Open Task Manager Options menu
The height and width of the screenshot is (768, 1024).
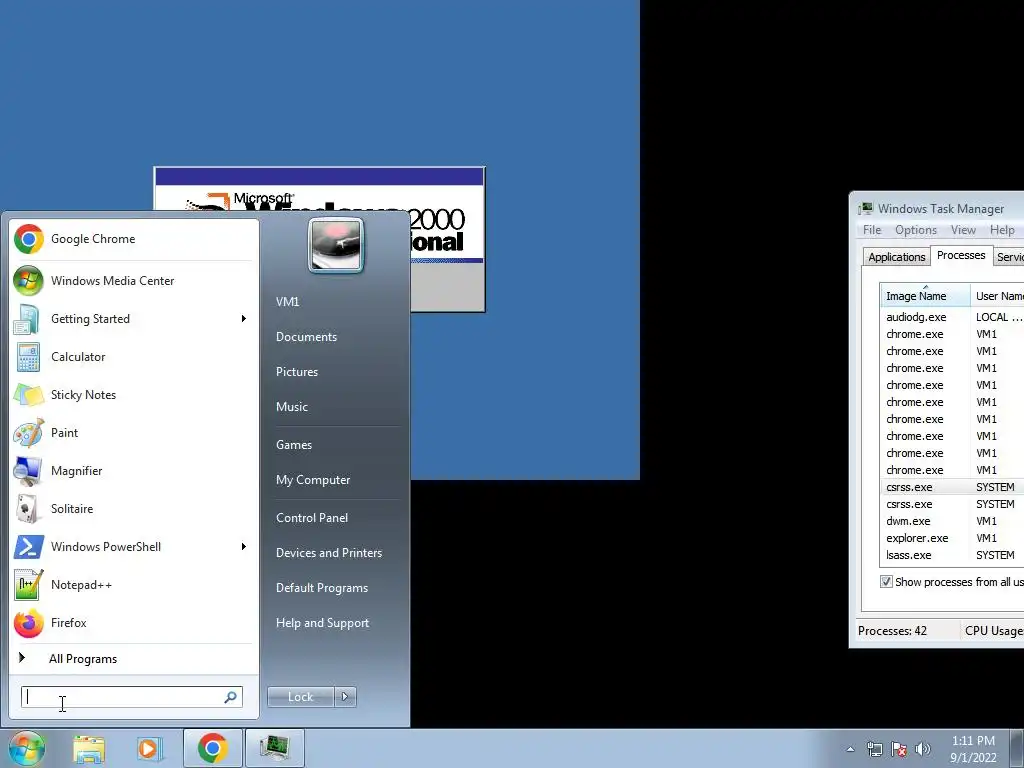(x=916, y=230)
